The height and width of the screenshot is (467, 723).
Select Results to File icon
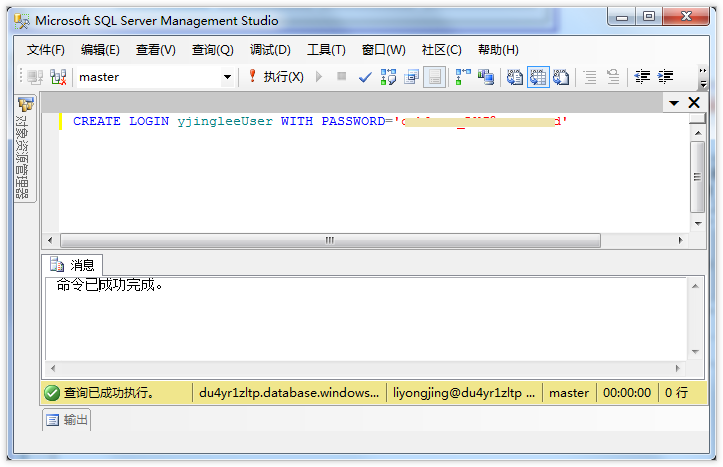pyautogui.click(x=561, y=77)
